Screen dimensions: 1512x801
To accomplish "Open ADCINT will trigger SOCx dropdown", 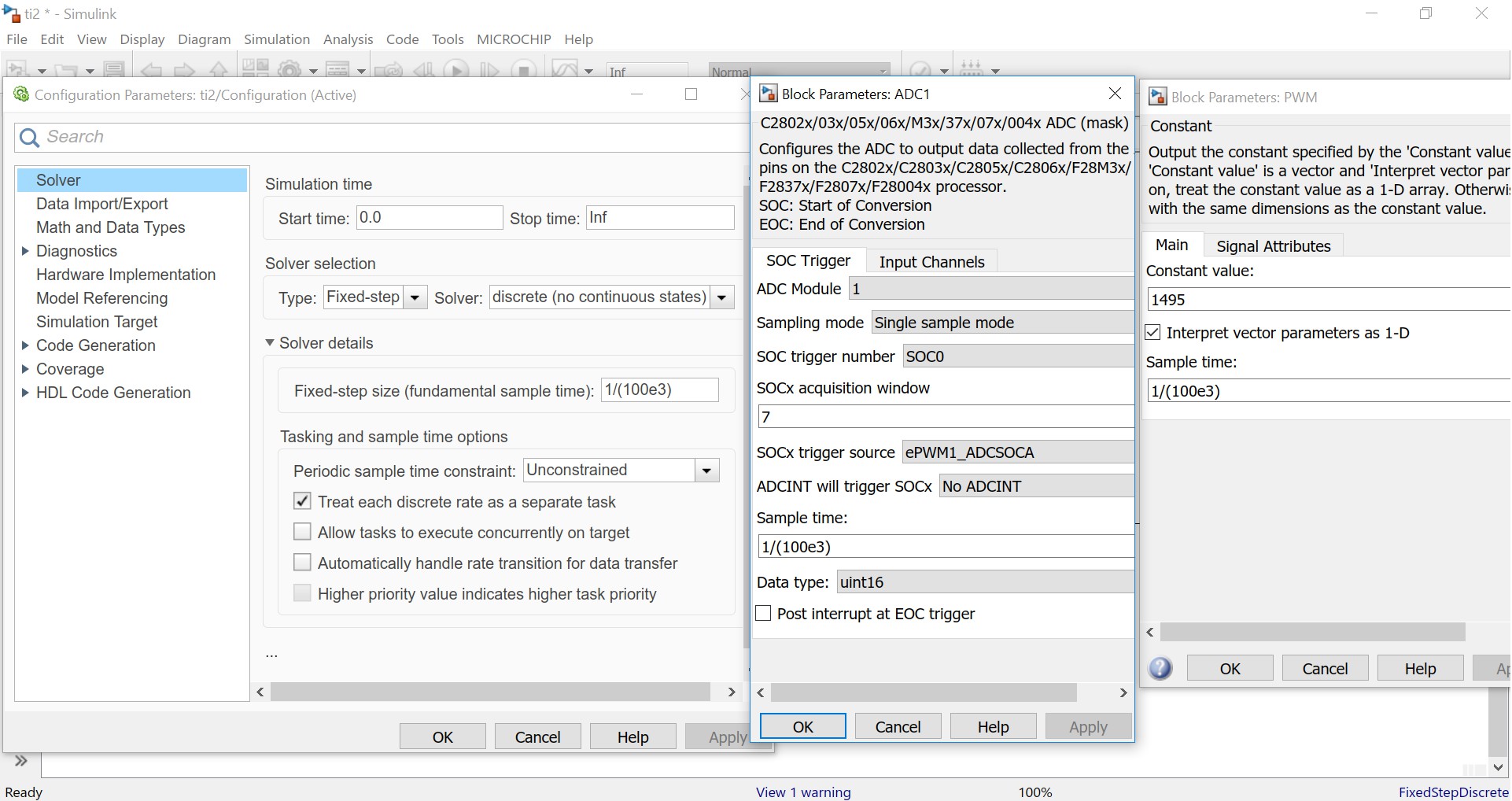I will [1037, 486].
